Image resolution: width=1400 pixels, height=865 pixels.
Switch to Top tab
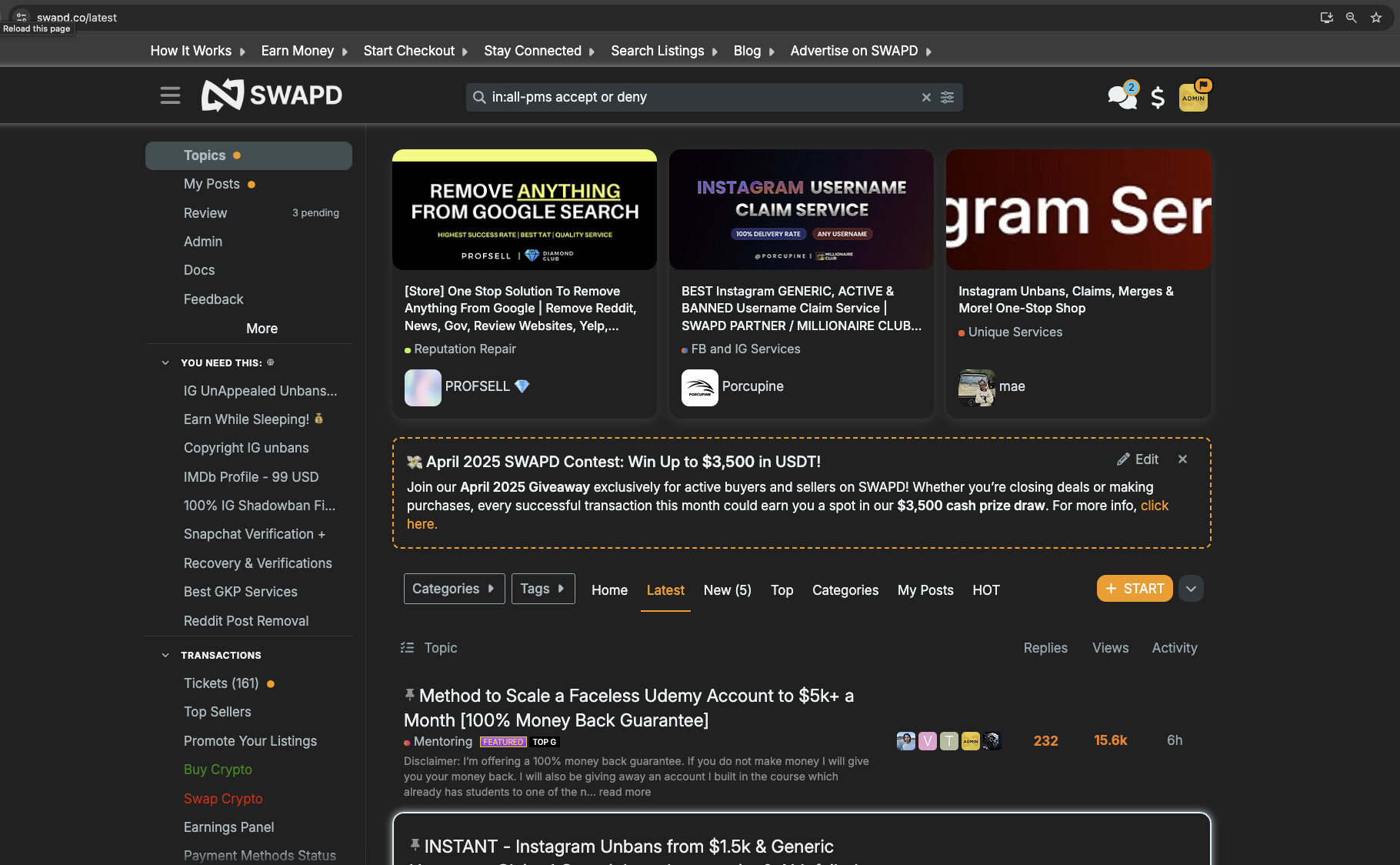782,590
